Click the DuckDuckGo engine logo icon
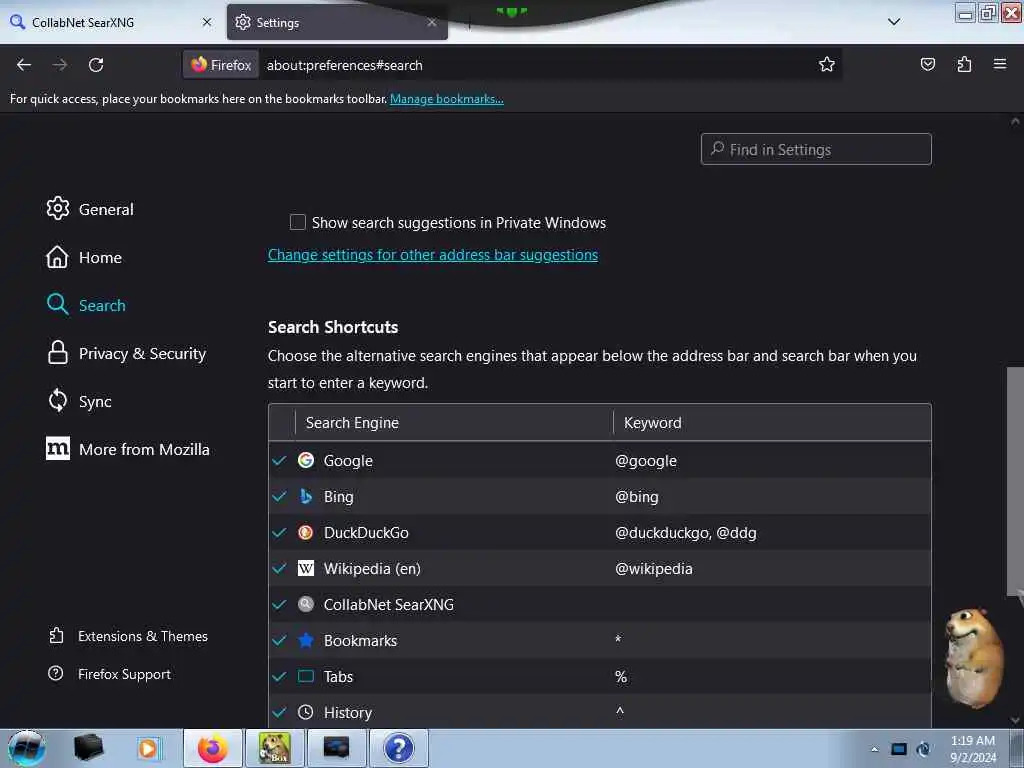1024x768 pixels. [306, 532]
